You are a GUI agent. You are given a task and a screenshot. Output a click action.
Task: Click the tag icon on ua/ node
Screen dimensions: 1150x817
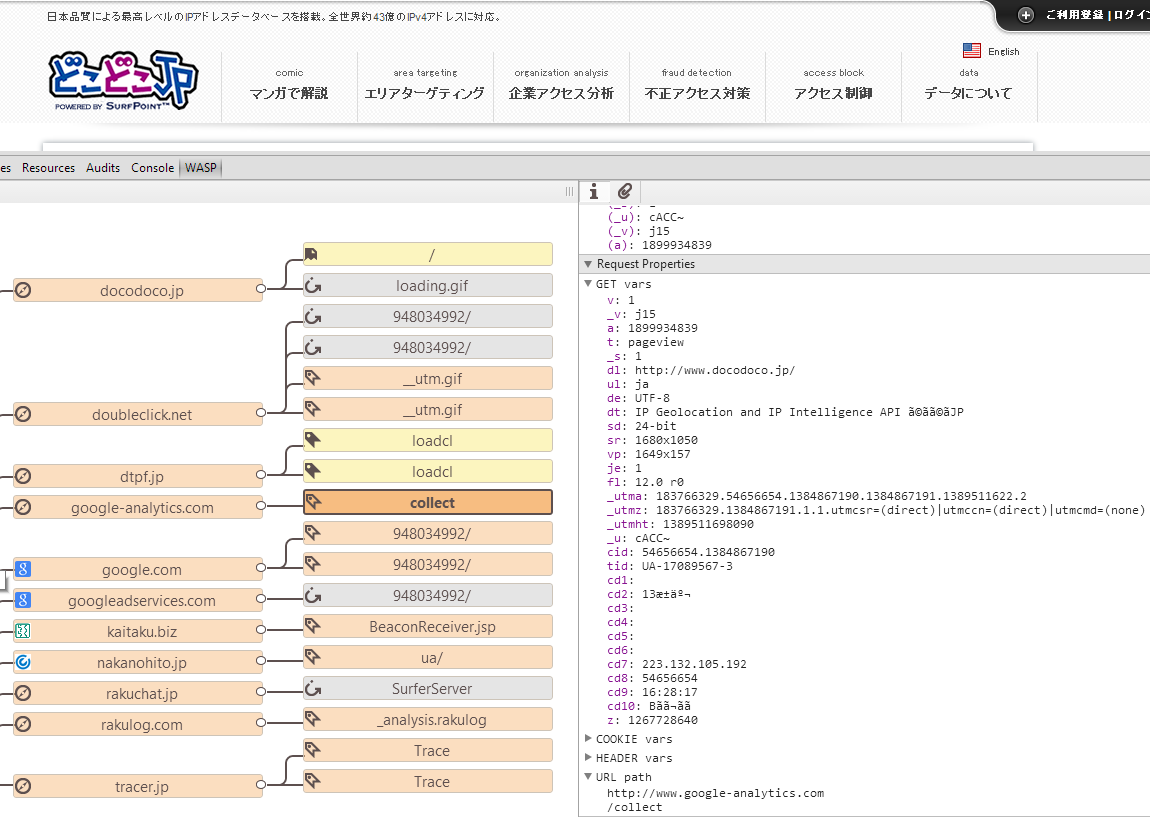tap(313, 656)
